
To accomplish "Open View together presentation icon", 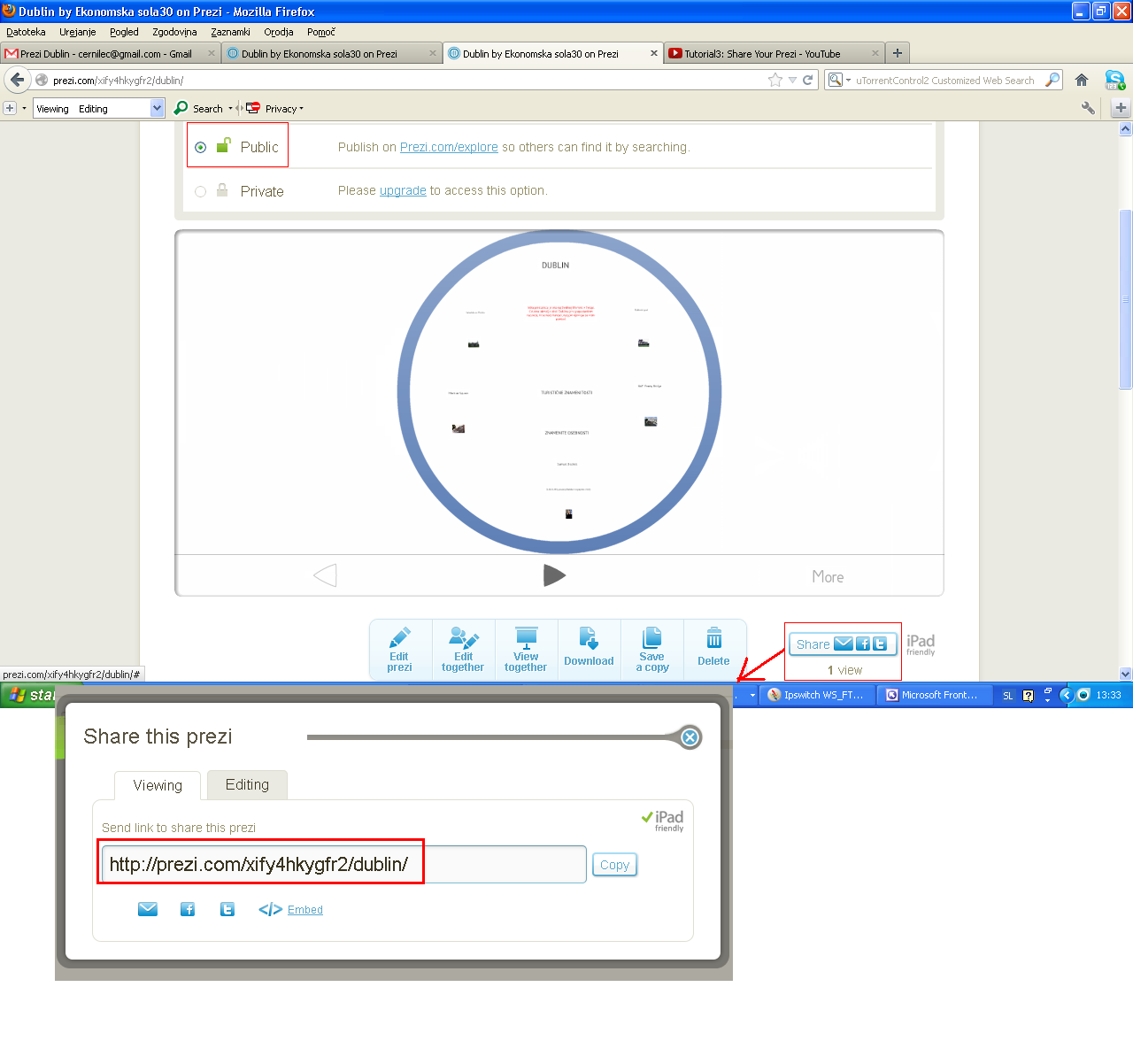I will click(x=527, y=638).
